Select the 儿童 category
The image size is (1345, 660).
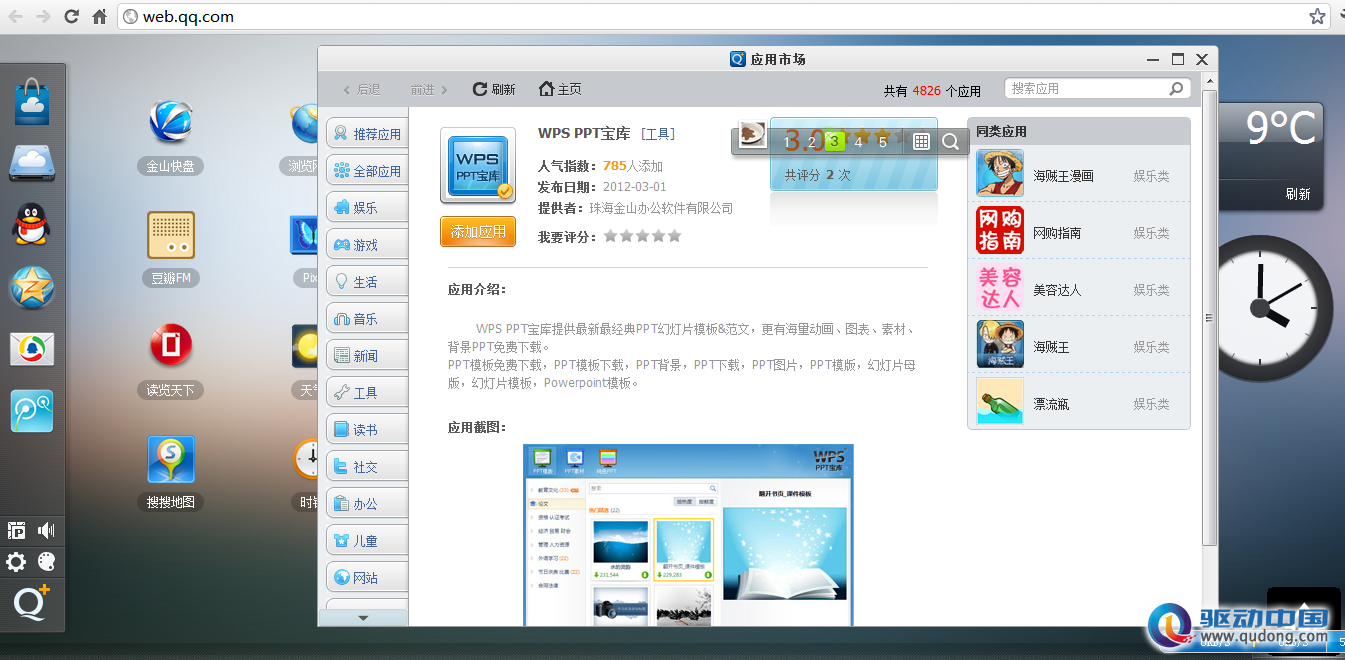pyautogui.click(x=367, y=541)
